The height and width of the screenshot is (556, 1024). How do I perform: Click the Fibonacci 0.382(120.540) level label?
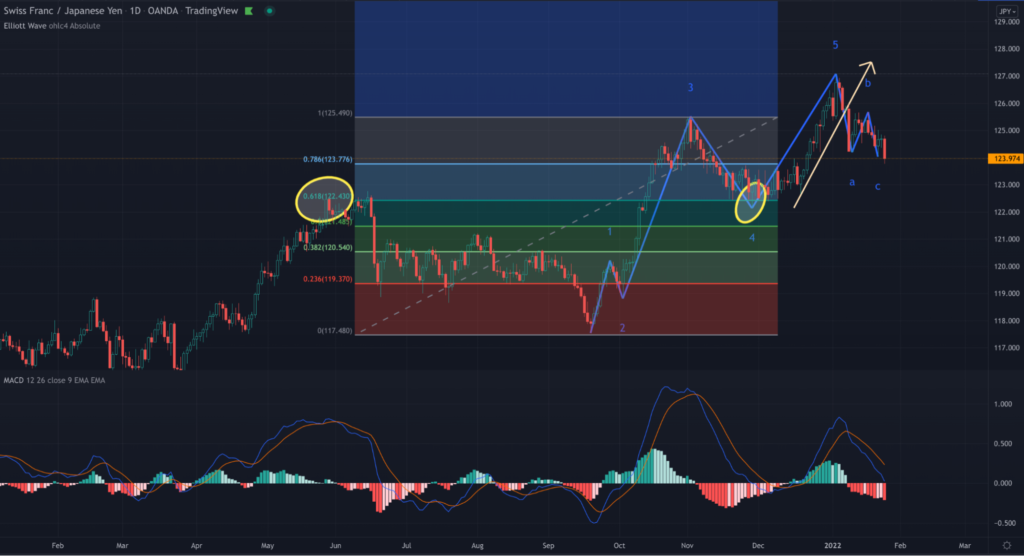pyautogui.click(x=328, y=248)
